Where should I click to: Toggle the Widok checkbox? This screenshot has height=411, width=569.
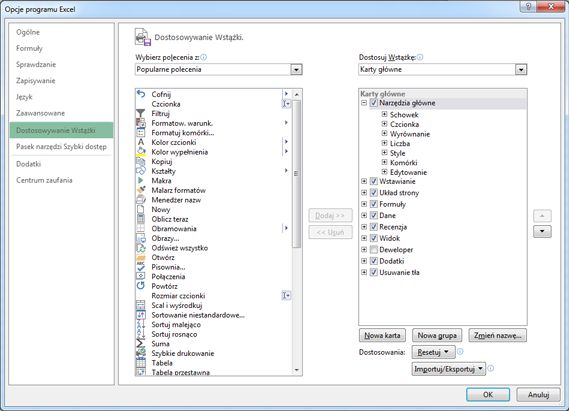pyautogui.click(x=374, y=238)
